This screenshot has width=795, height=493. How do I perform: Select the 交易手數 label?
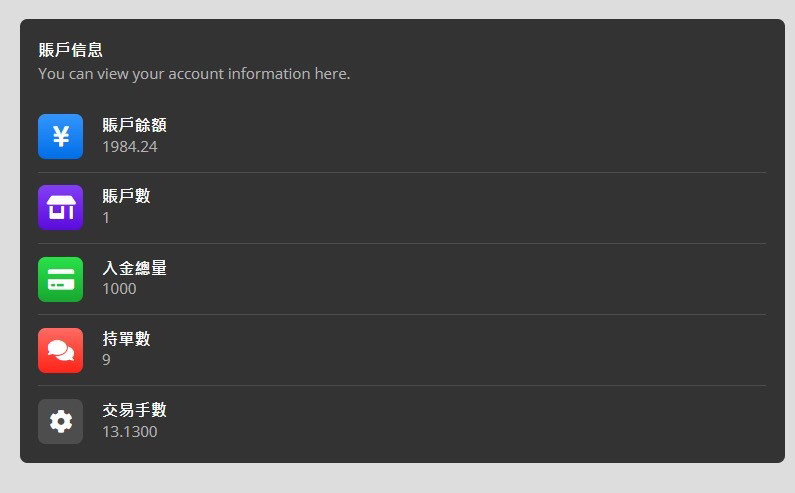(134, 410)
